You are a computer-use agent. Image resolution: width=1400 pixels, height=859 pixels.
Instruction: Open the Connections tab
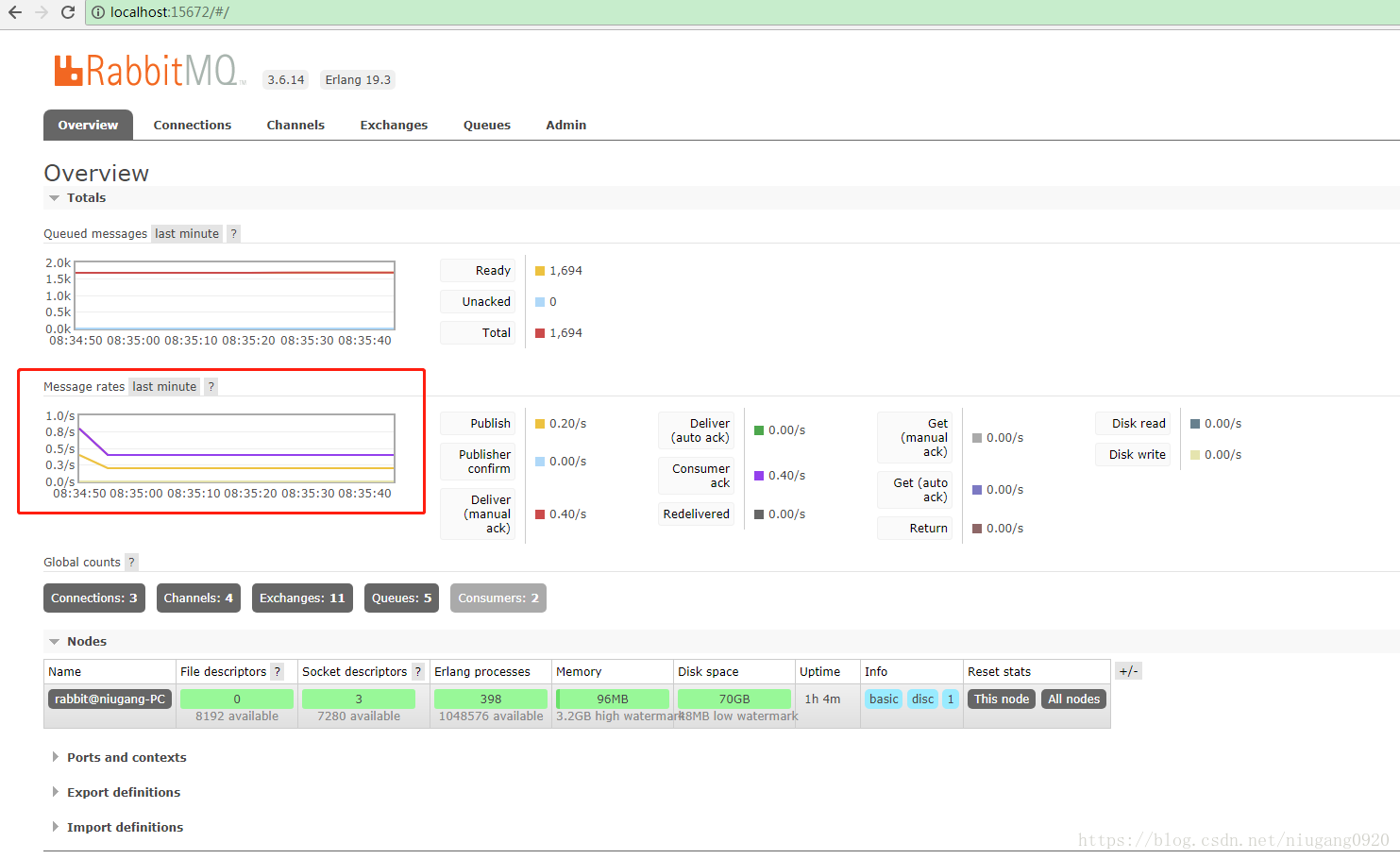(193, 125)
